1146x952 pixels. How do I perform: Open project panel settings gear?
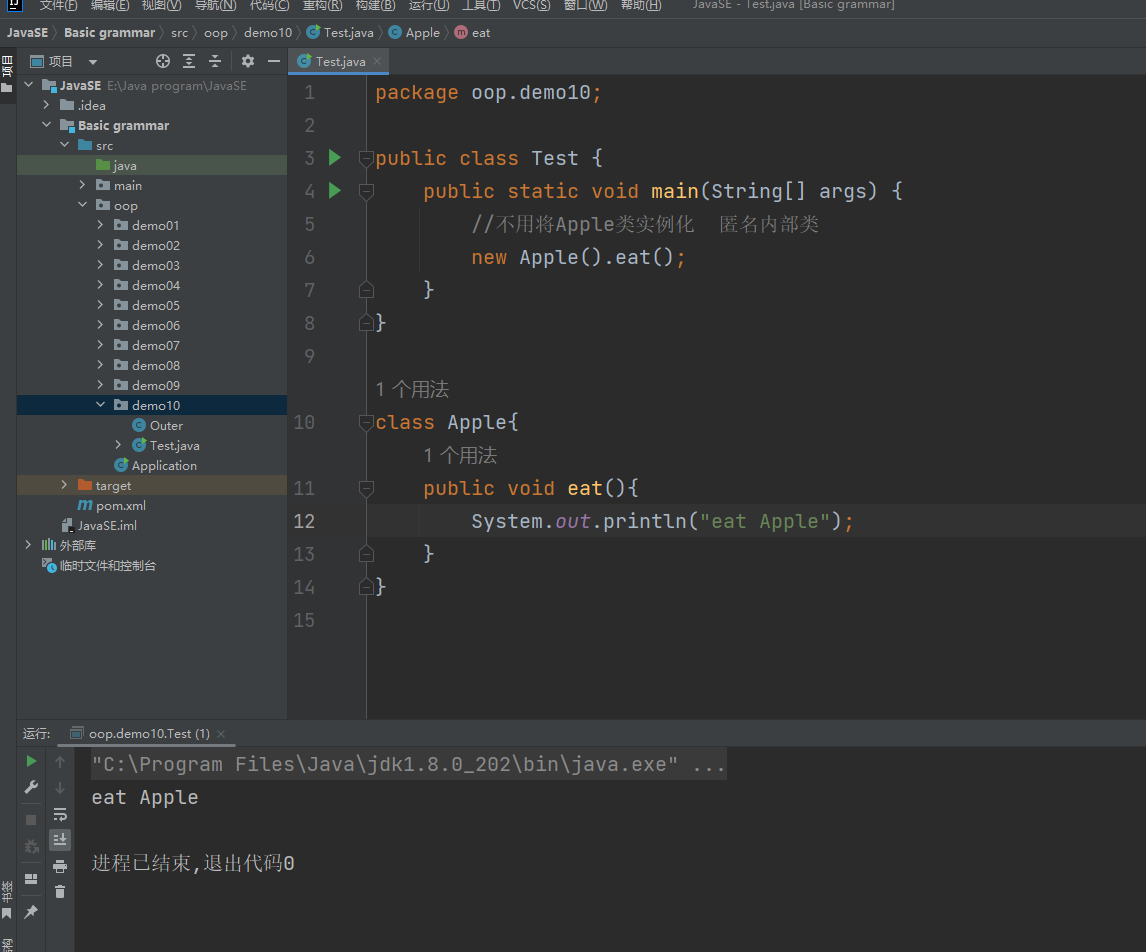tap(248, 61)
